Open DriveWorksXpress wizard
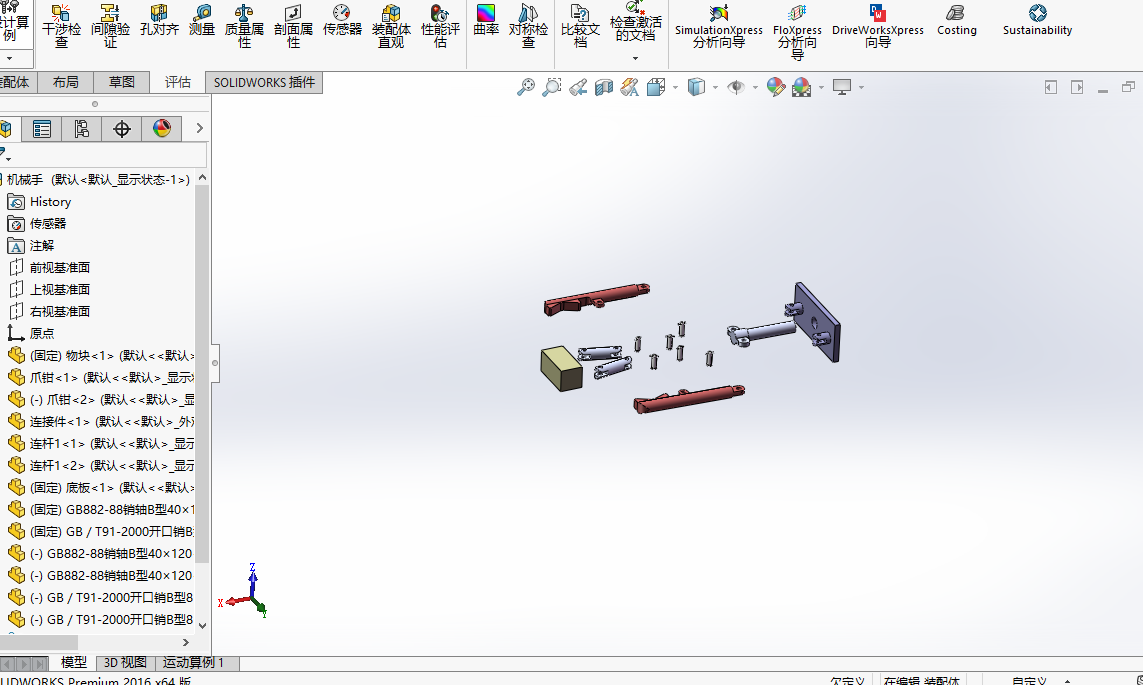 coord(878,26)
